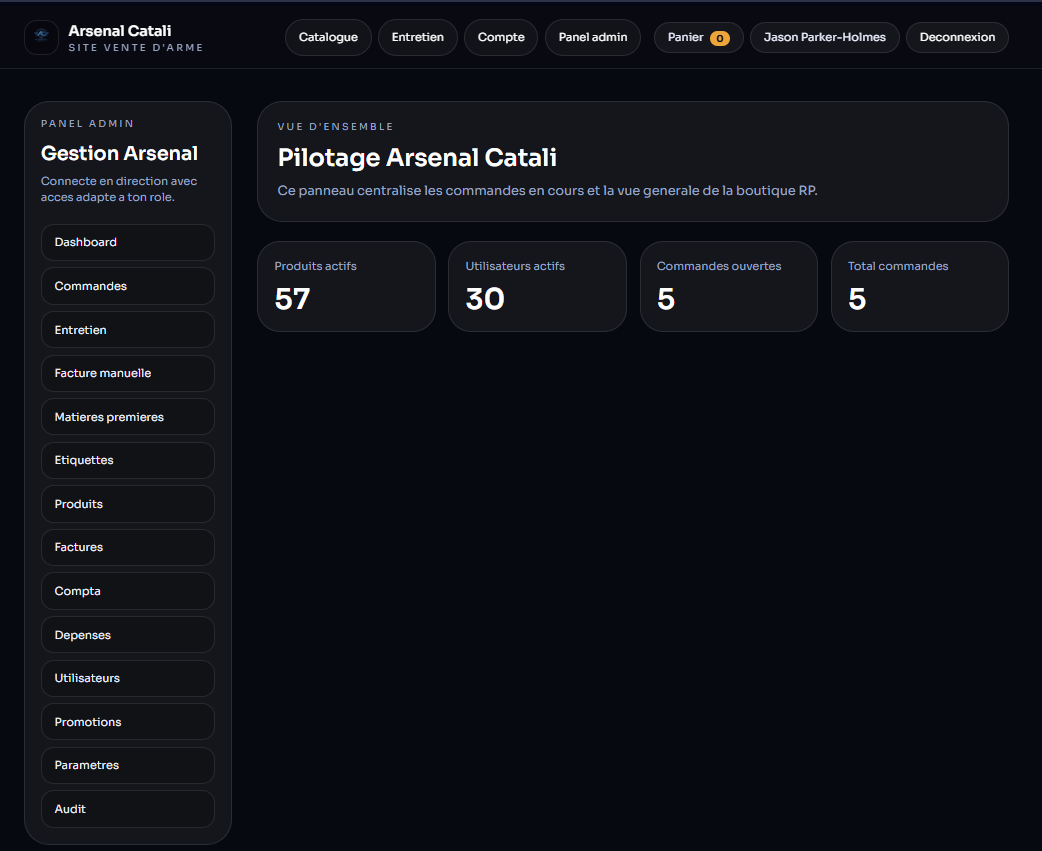
Task: Click the Arsenal Catali logo icon
Action: pyautogui.click(x=41, y=37)
